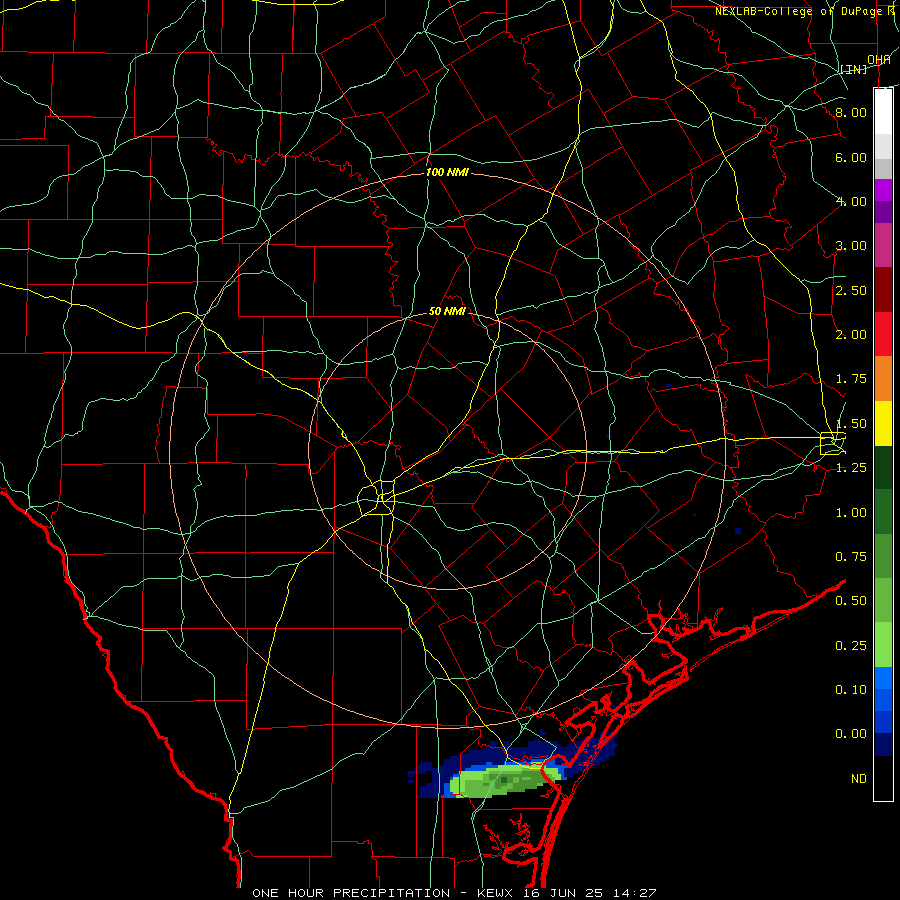Click the "0.50" legend value
This screenshot has height=900, width=900.
point(851,601)
